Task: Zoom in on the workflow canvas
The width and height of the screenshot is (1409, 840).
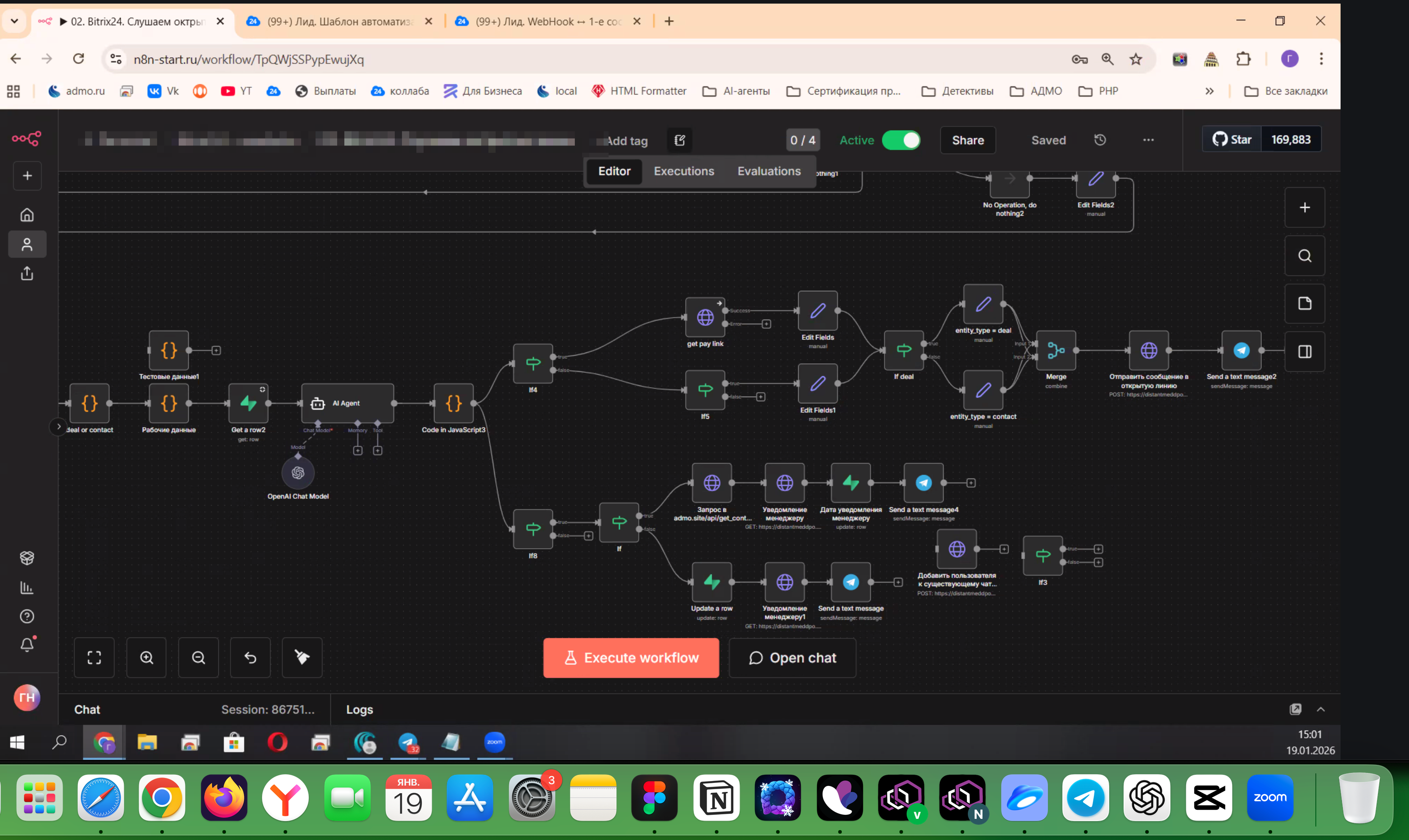Action: (x=147, y=657)
